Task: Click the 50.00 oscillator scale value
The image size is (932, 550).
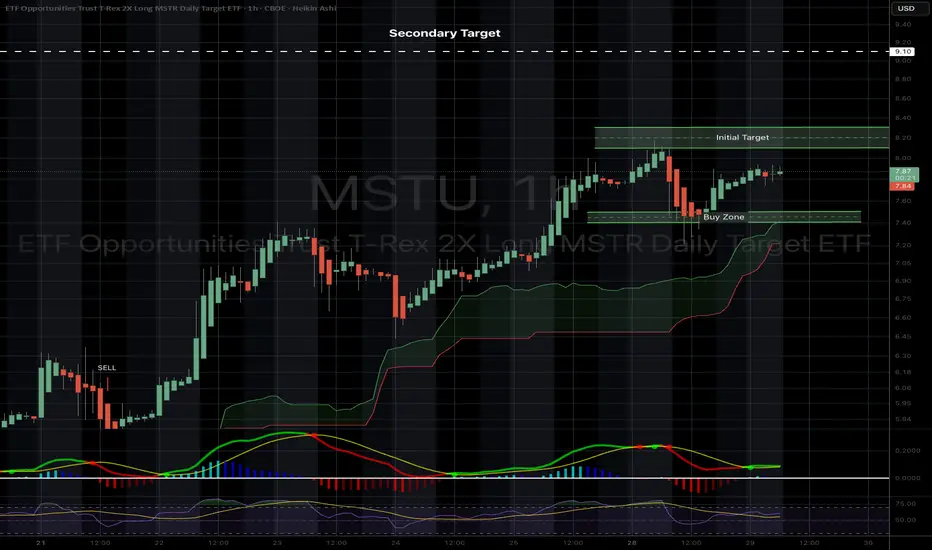Action: coord(905,520)
